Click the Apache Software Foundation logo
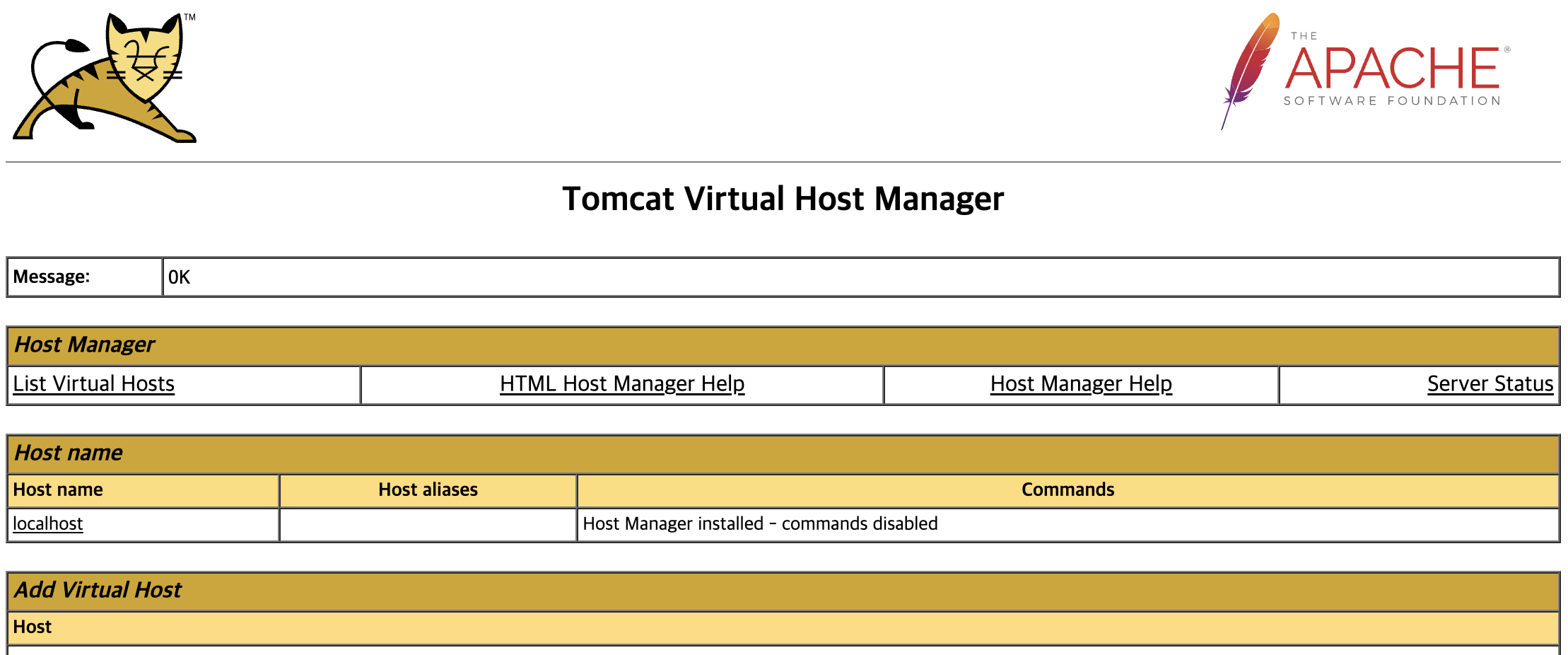This screenshot has height=655, width=1568. (1365, 71)
